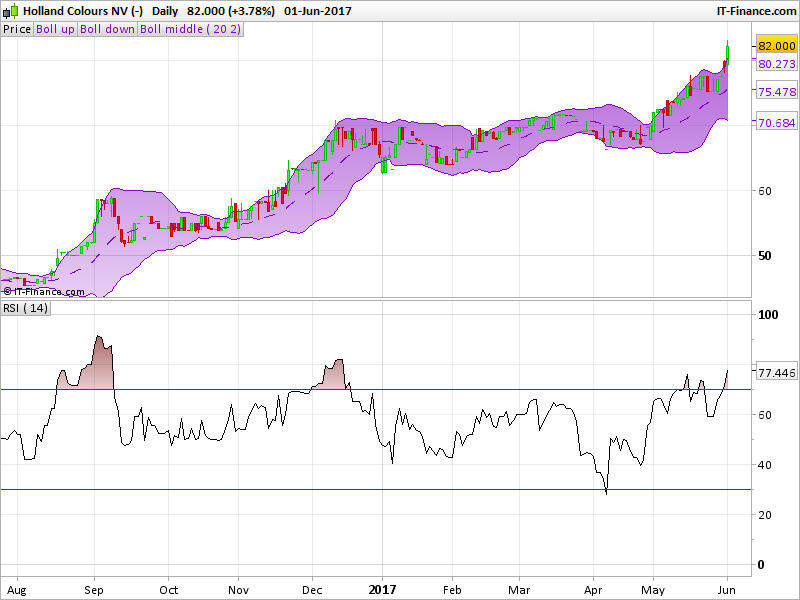Viewport: 800px width, 600px height.
Task: Select the Boll middle (20 2) label
Action: point(190,29)
